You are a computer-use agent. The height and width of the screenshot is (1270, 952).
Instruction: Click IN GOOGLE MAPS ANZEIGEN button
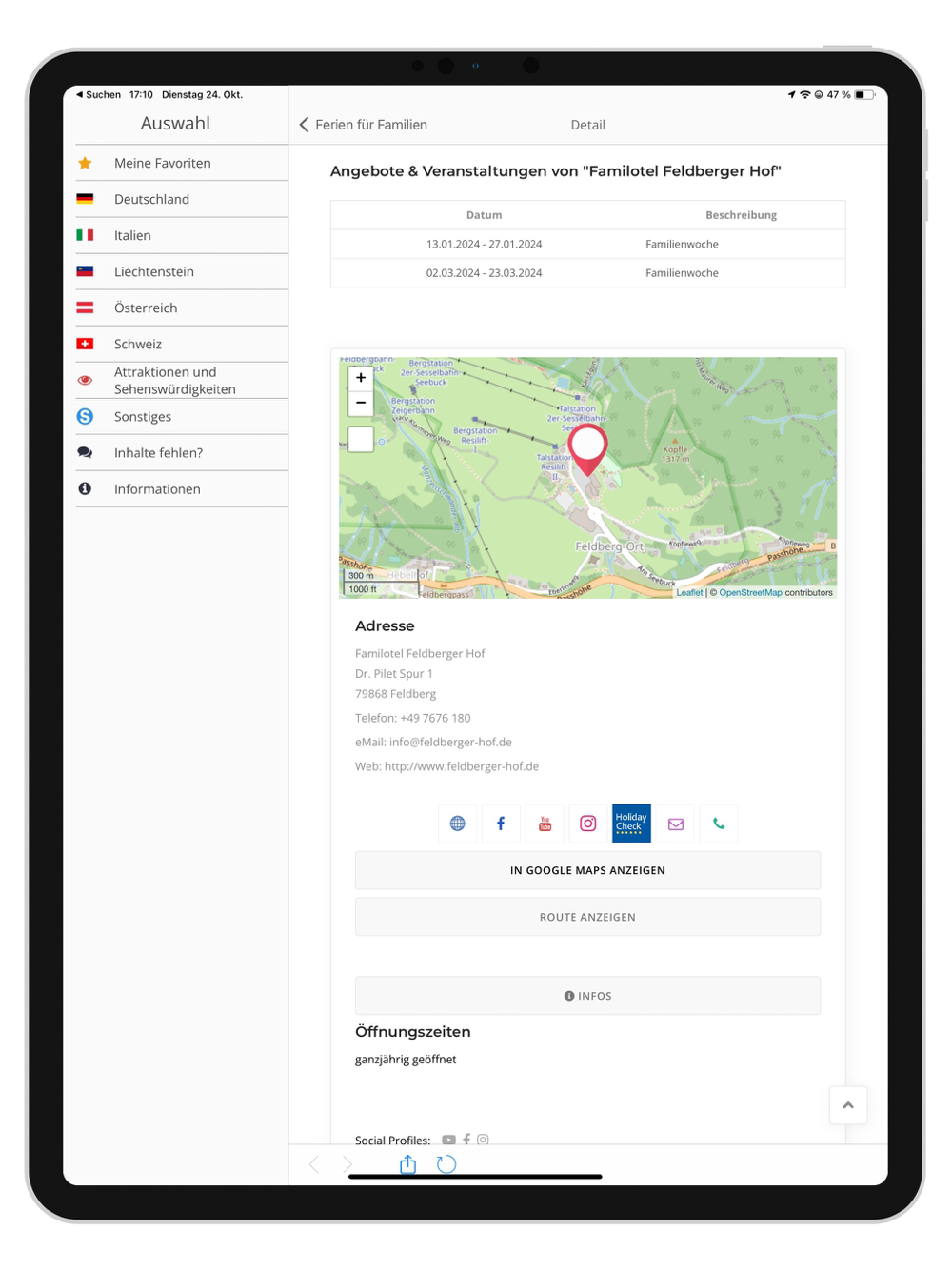pyautogui.click(x=587, y=870)
